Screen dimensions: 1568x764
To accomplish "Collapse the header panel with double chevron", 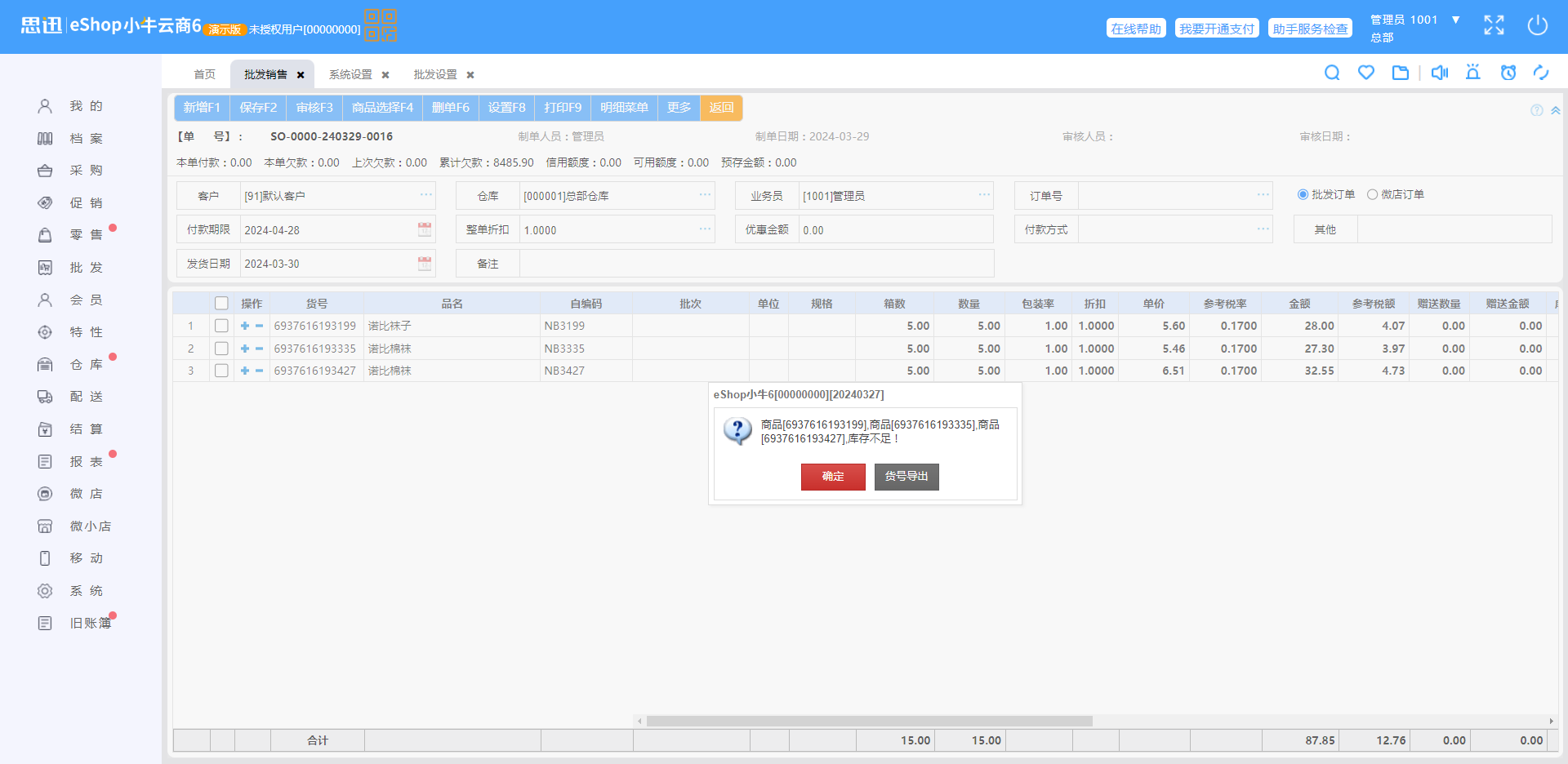I will 1556,110.
